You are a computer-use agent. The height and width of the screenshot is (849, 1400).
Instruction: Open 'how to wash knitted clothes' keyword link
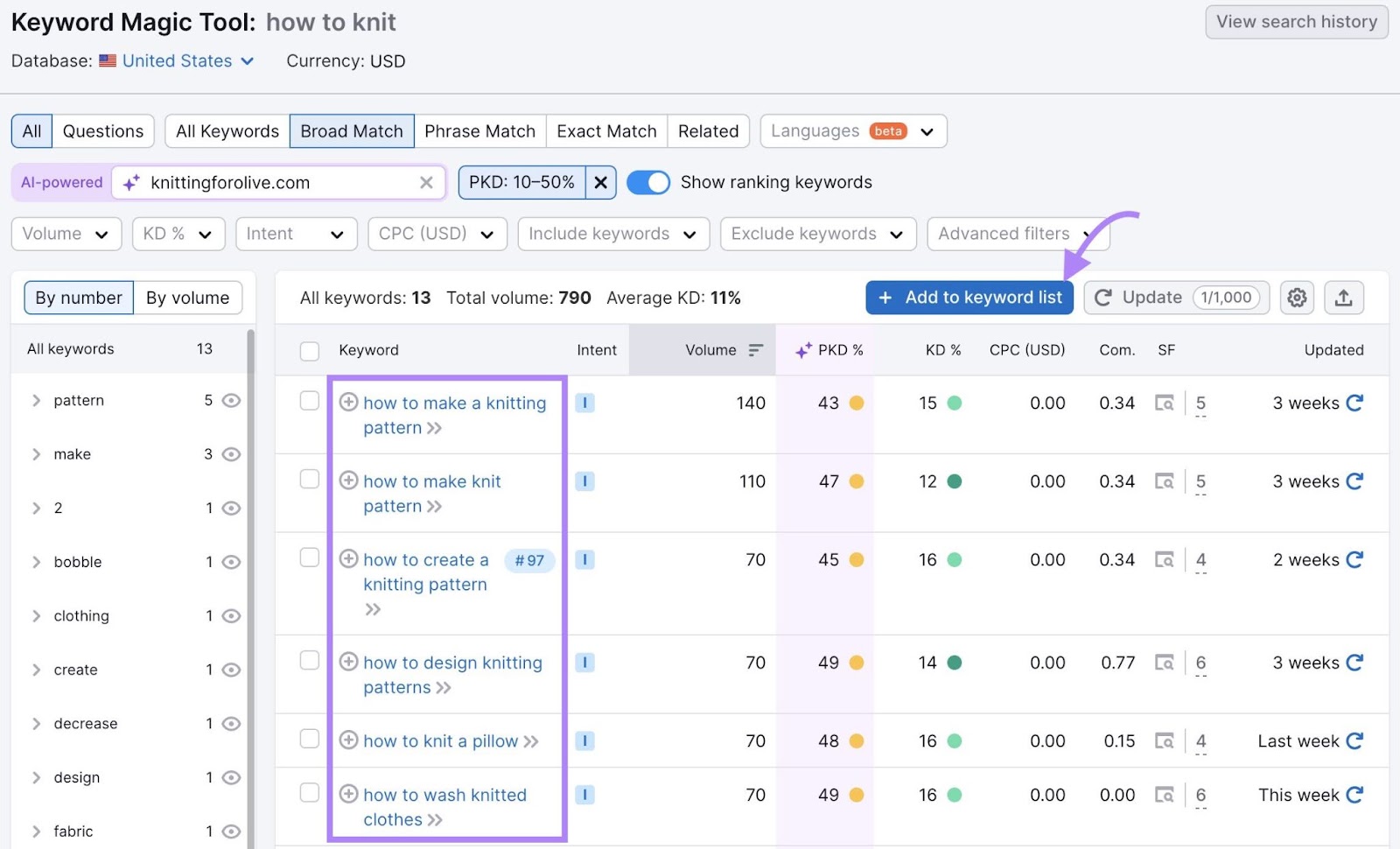pos(444,807)
